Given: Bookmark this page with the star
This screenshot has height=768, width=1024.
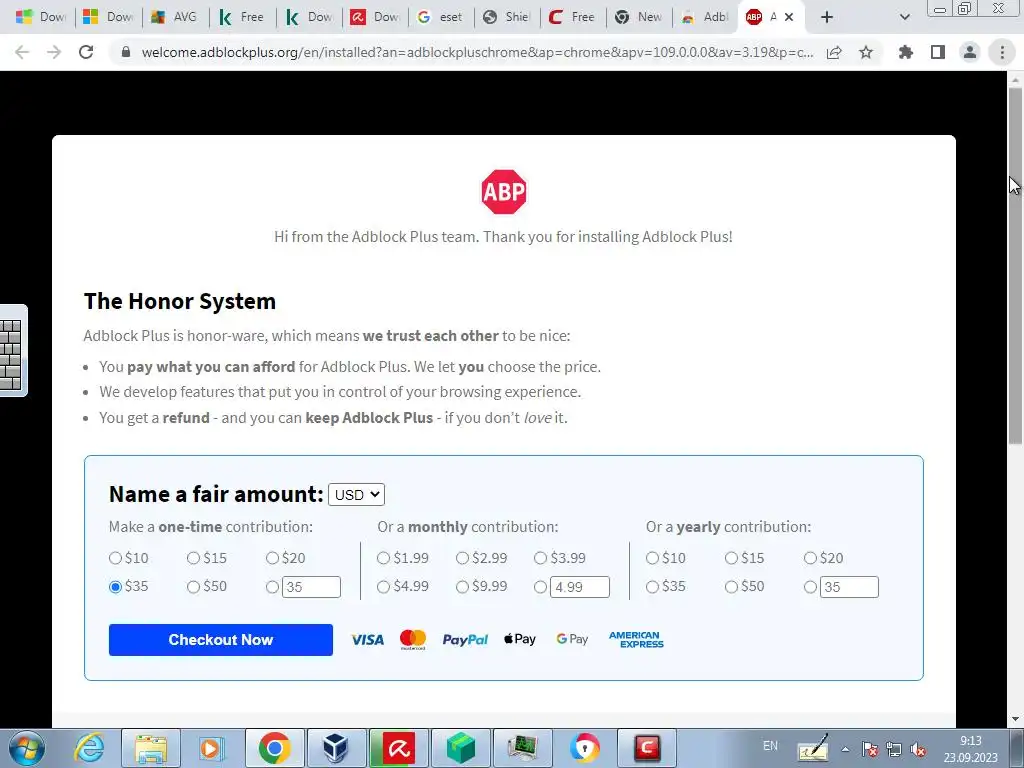Looking at the screenshot, I should click(x=866, y=52).
